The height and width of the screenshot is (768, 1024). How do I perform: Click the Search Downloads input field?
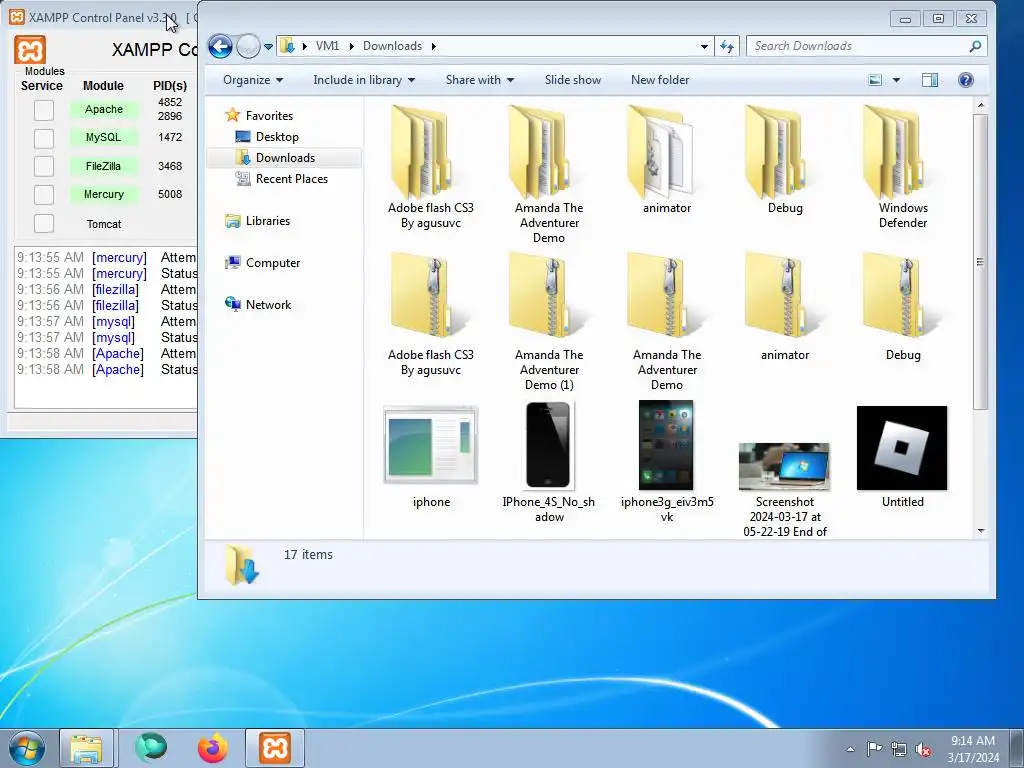click(x=859, y=46)
